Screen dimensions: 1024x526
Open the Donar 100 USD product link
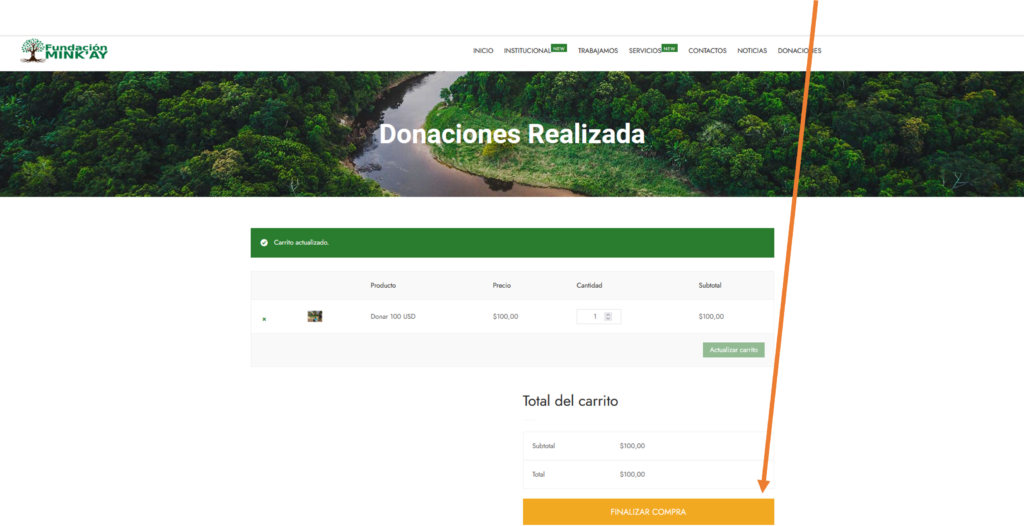[393, 317]
